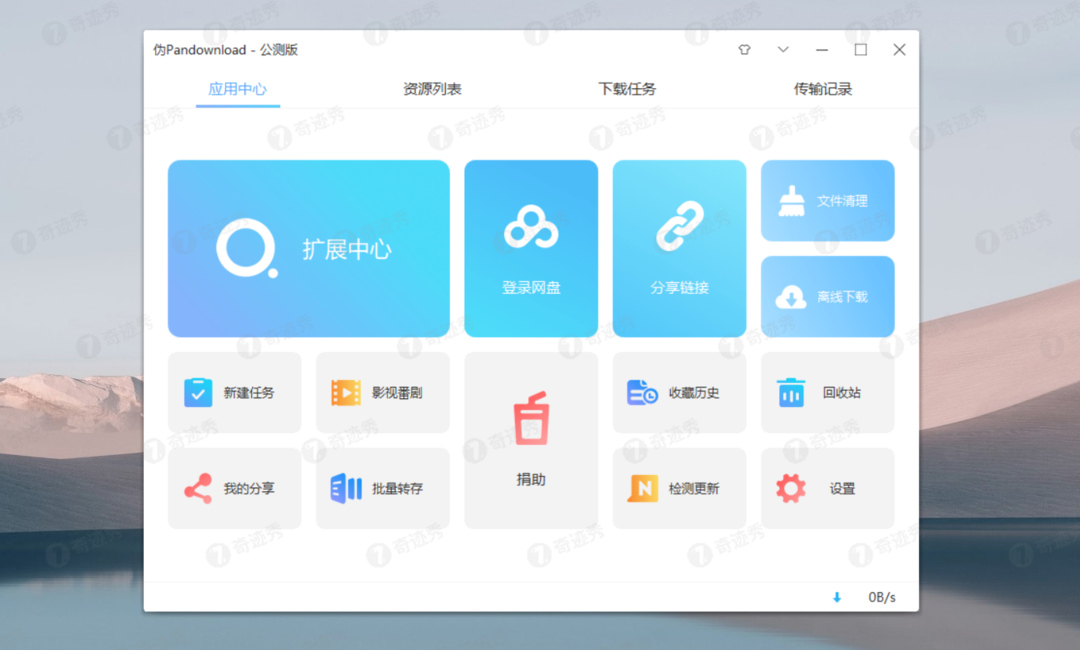Click the 扩展中心 magnifier circle icon
Viewport: 1080px width, 650px height.
[247, 249]
